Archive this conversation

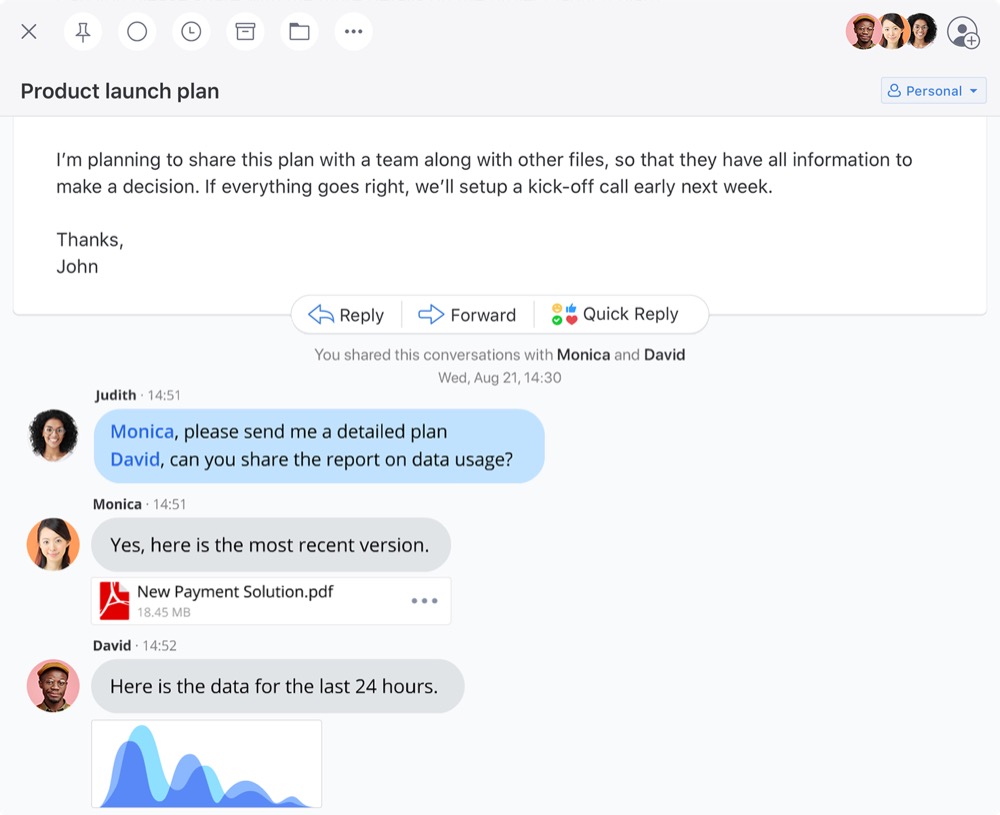tap(245, 32)
